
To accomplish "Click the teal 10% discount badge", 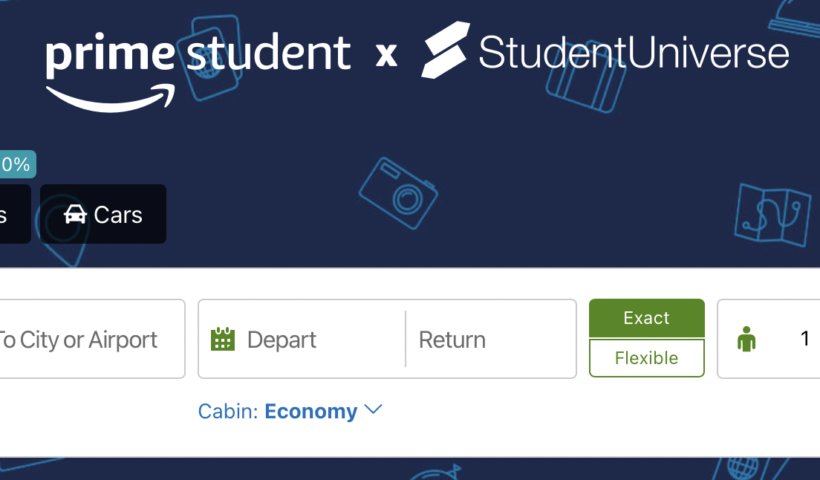I will tap(14, 164).
